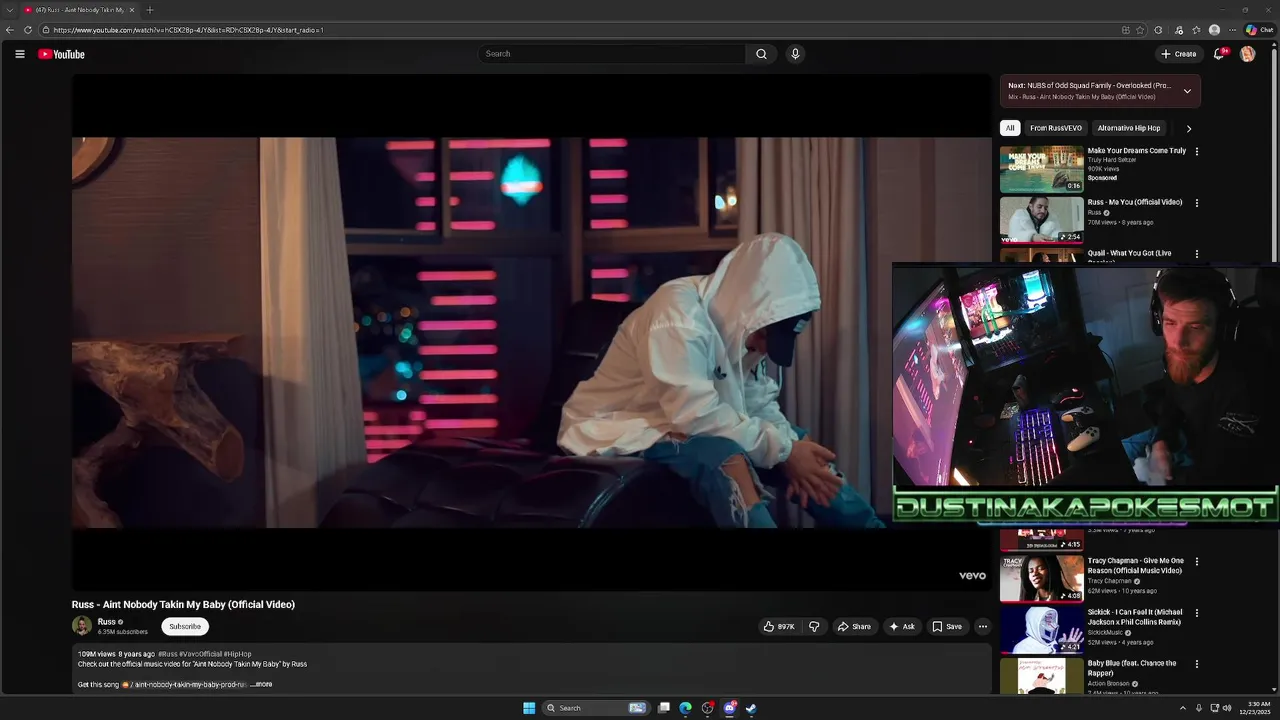Screen dimensions: 1280x720
Task: Open Steam from the taskbar
Action: 751,708
